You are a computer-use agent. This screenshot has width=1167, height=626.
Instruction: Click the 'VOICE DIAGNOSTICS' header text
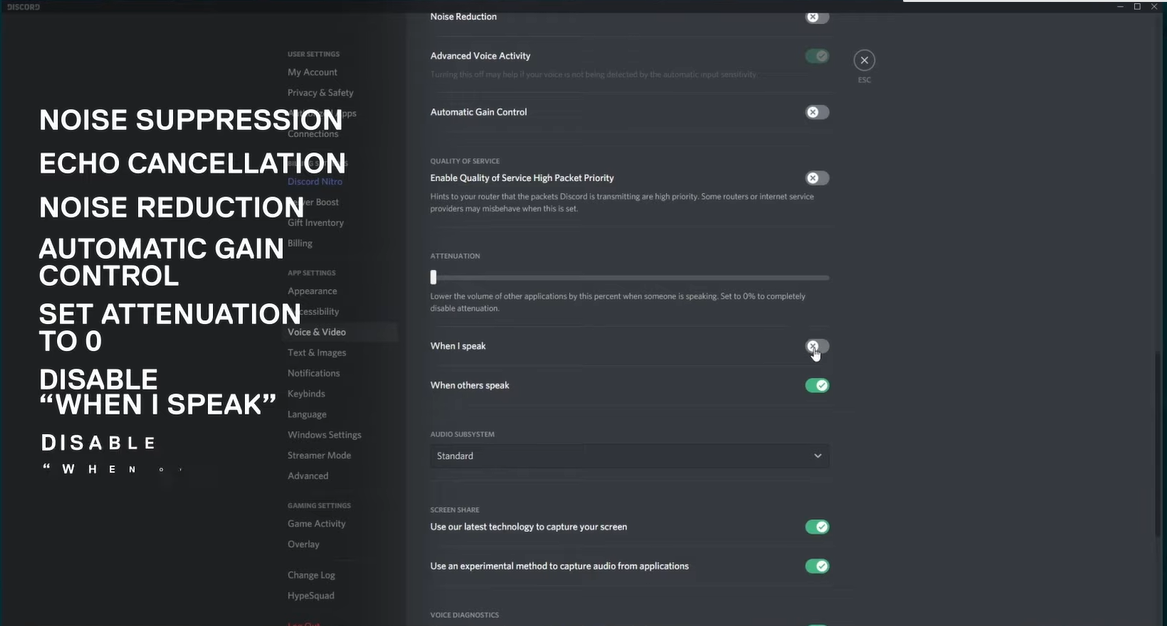(464, 615)
